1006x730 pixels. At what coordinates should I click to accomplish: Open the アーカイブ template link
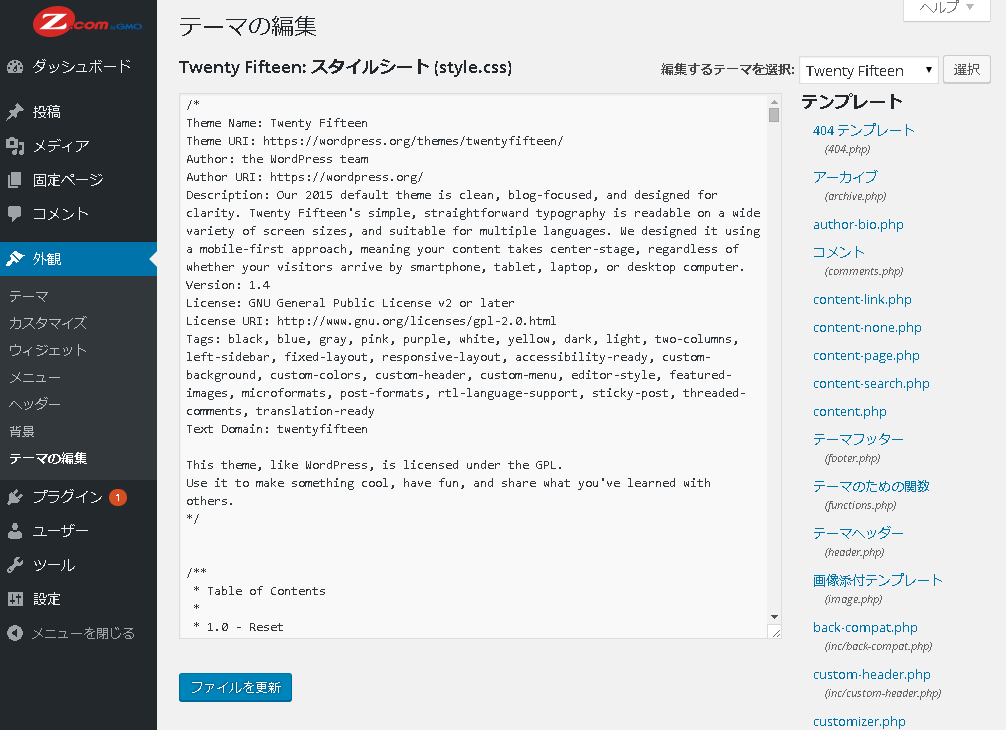846,177
